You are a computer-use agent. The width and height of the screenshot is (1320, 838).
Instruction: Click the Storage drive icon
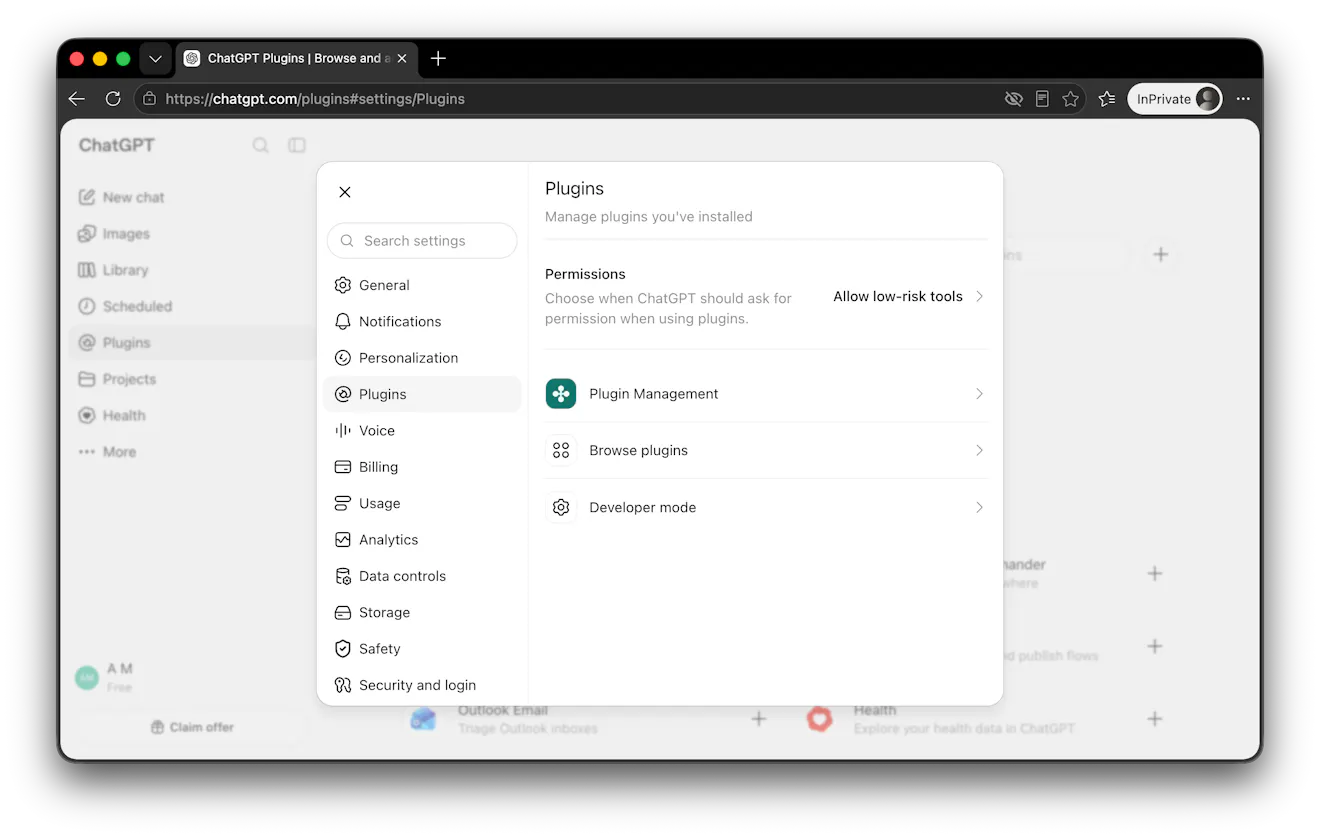pyautogui.click(x=343, y=612)
